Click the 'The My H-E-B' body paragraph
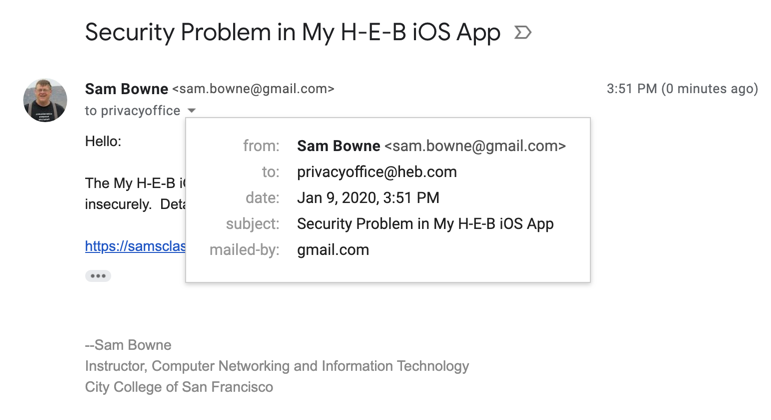Screen dimensions: 771x420 [x=134, y=183]
